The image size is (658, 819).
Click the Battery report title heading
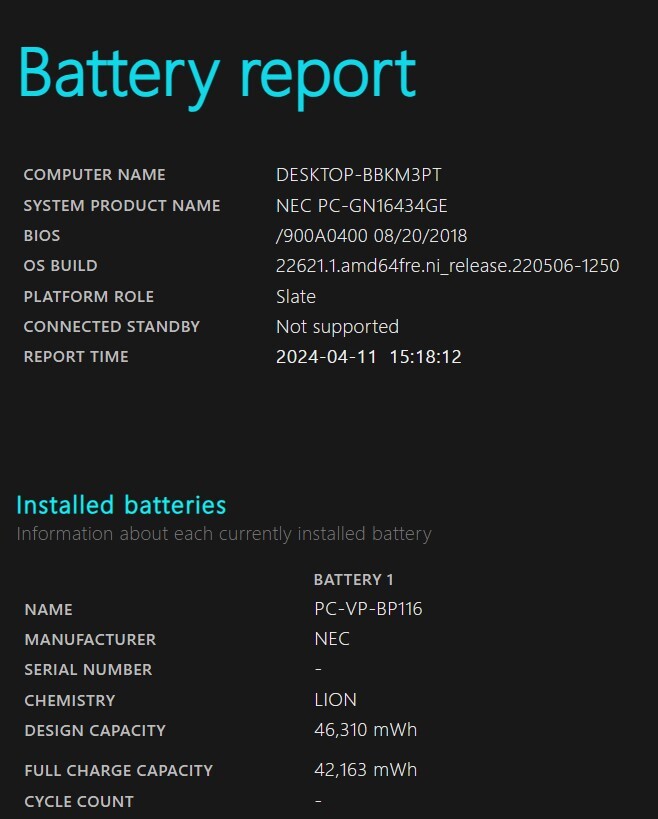pyautogui.click(x=217, y=73)
